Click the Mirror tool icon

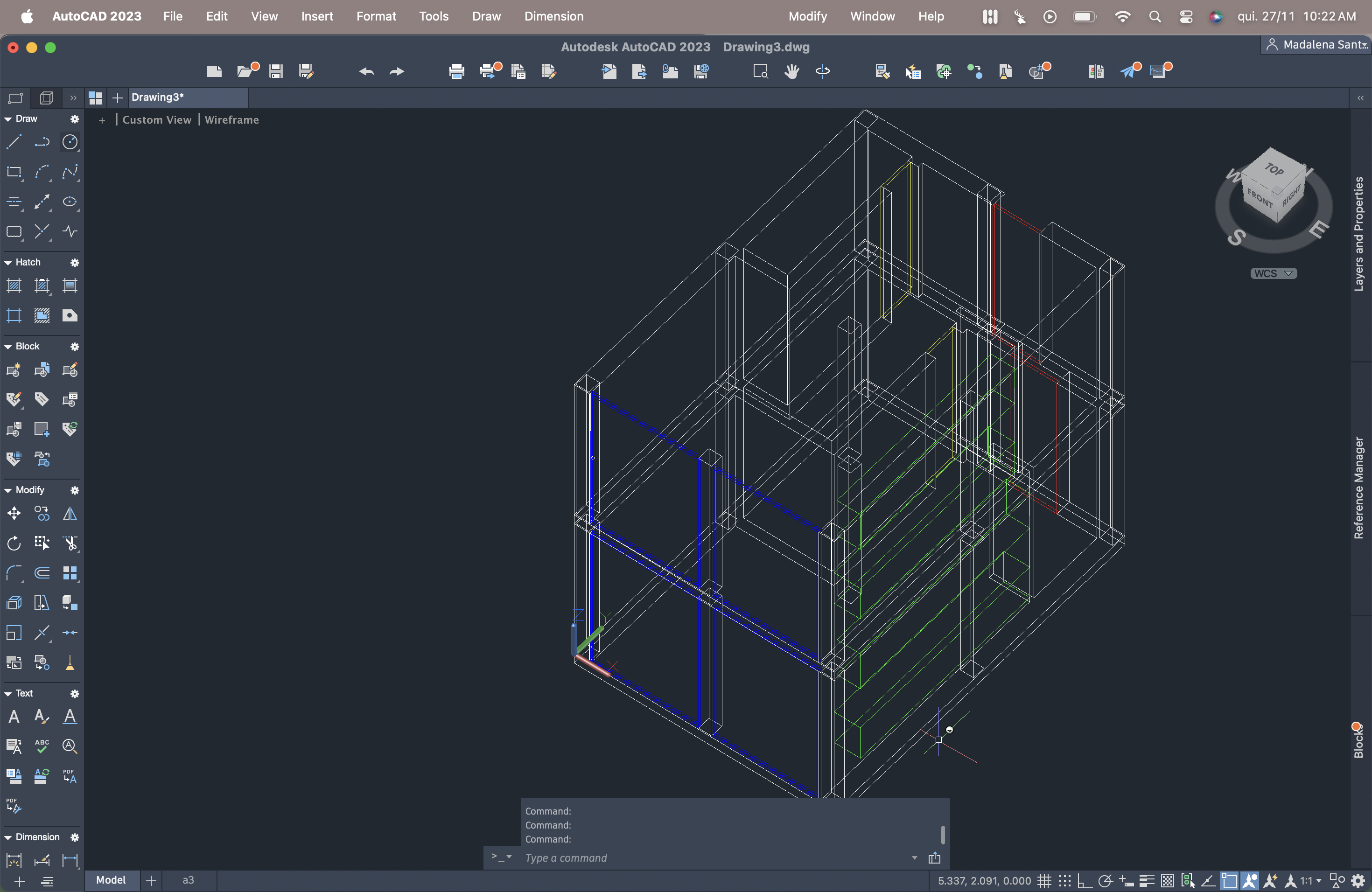[x=70, y=513]
